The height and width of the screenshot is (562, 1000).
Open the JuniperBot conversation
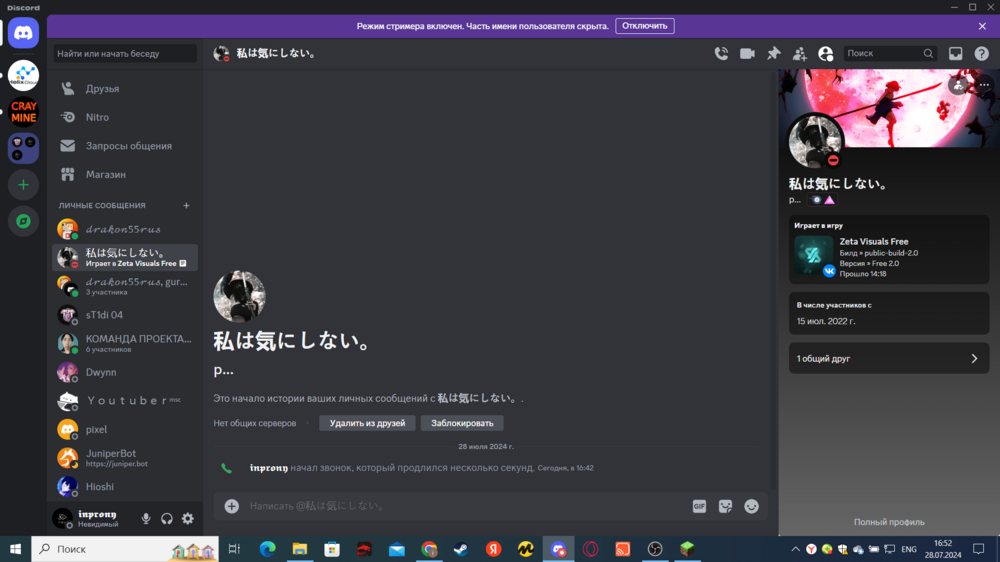pos(125,458)
